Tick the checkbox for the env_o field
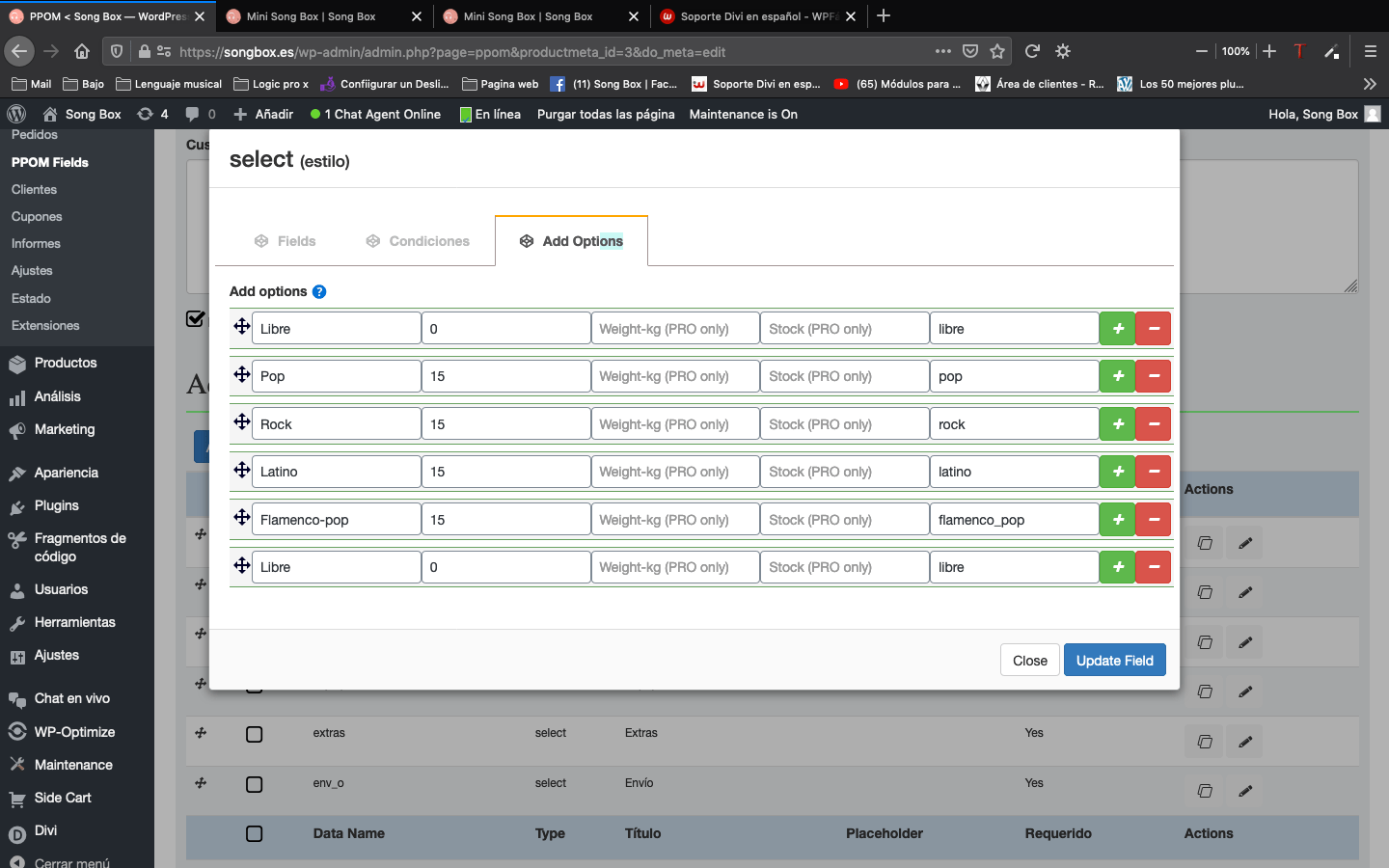Viewport: 1389px width, 868px height. pyautogui.click(x=255, y=784)
